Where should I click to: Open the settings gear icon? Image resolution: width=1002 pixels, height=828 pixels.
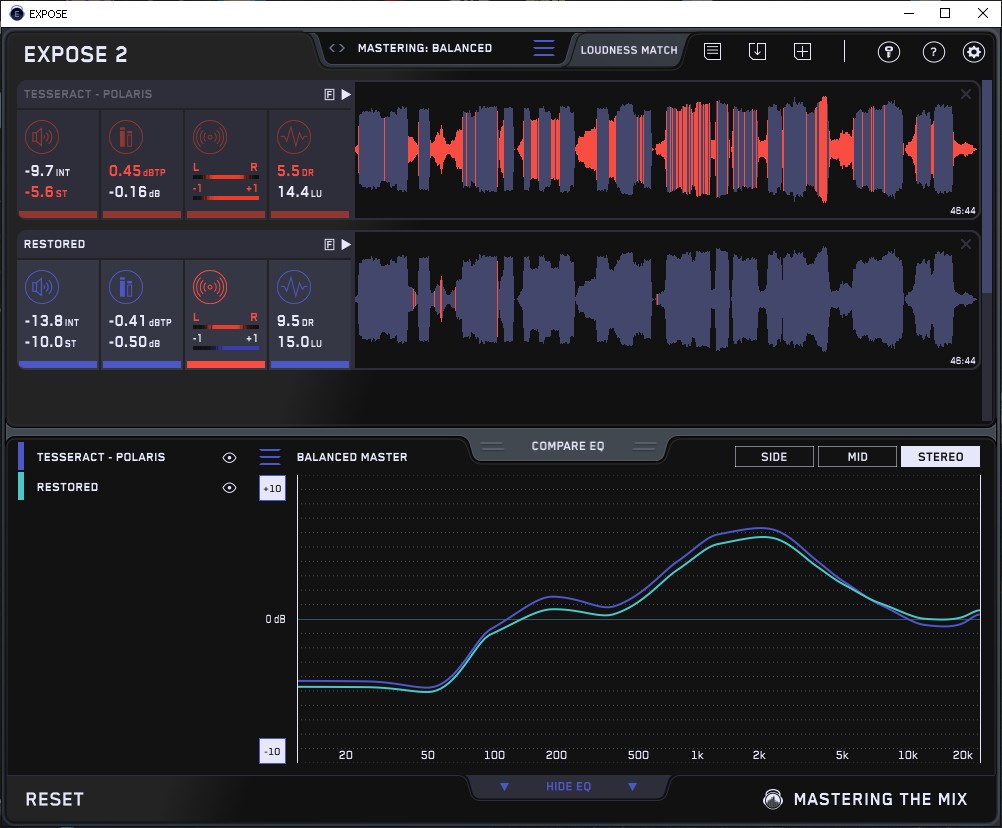click(973, 52)
